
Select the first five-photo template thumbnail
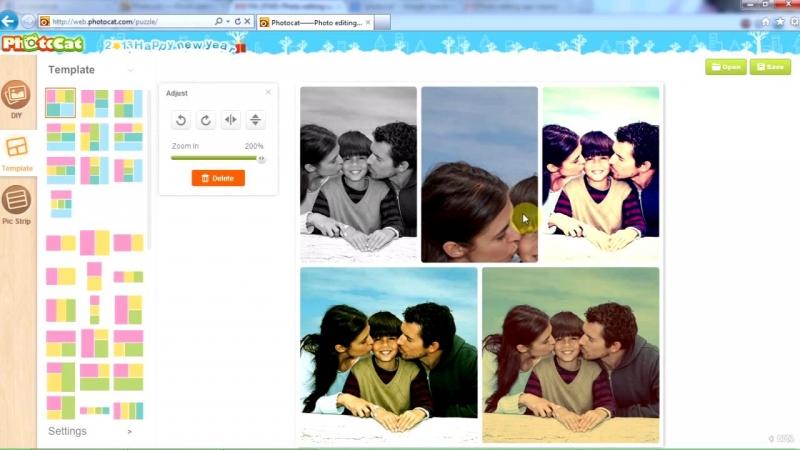60,103
